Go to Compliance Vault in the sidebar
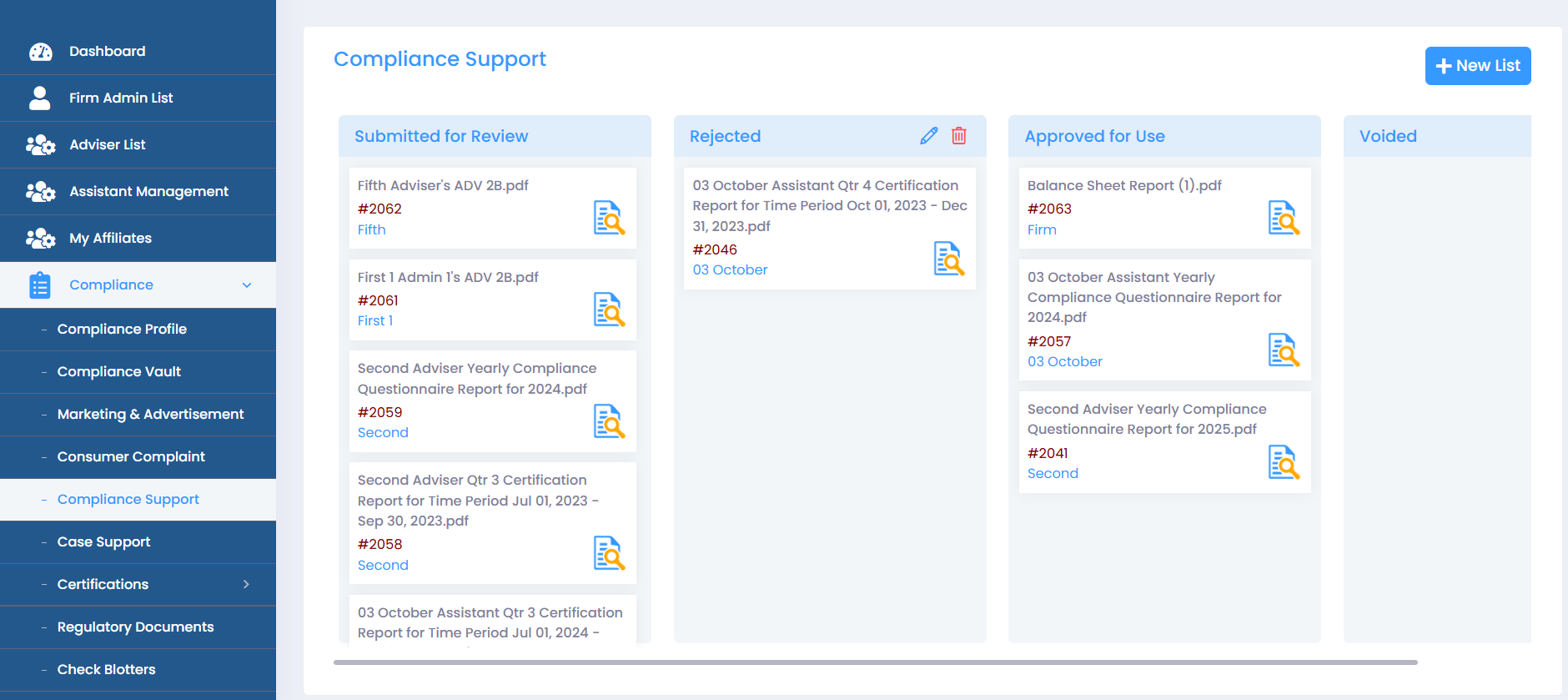Image resolution: width=1568 pixels, height=700 pixels. (x=118, y=372)
